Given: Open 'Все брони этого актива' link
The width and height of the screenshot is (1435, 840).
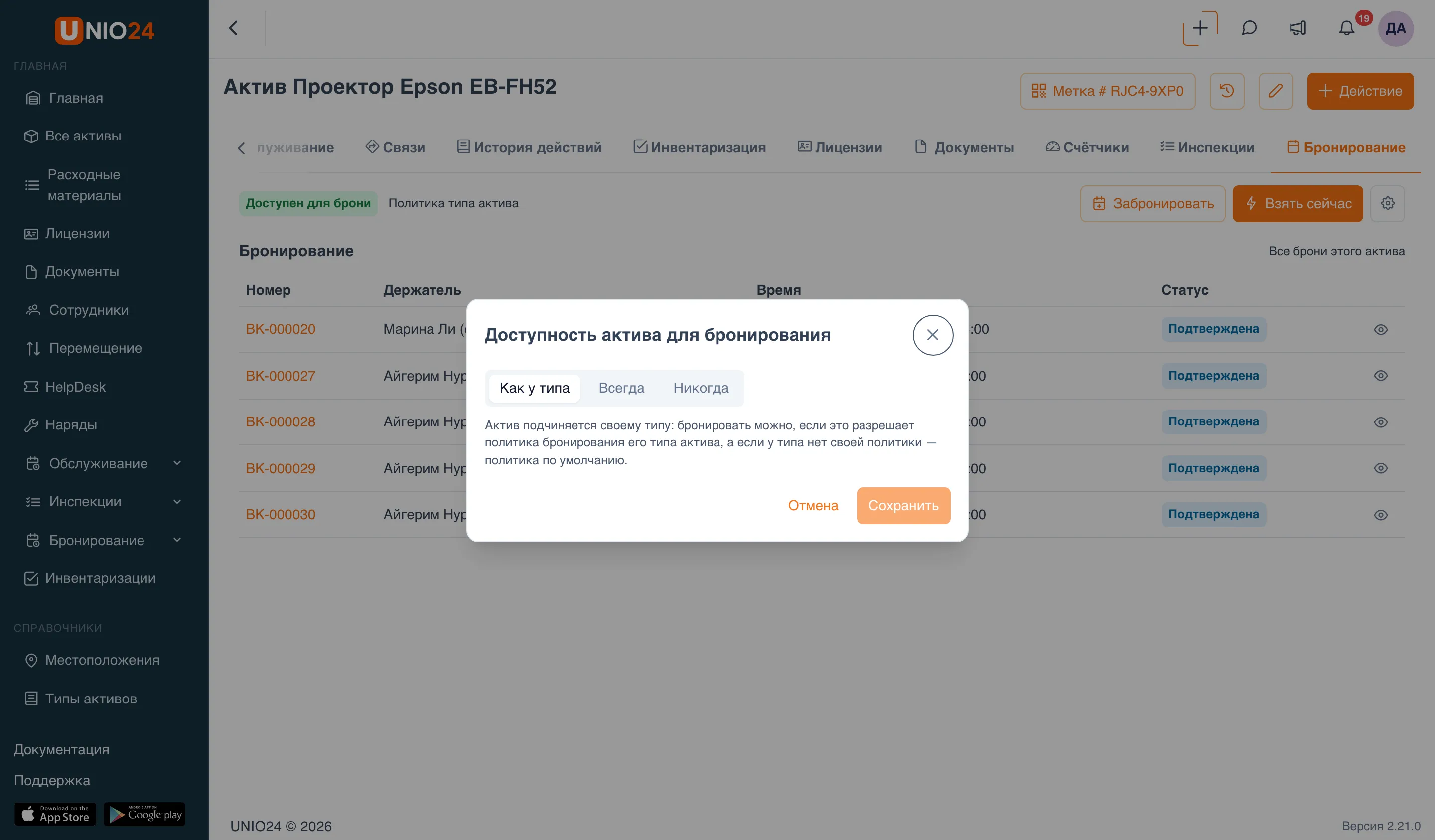Looking at the screenshot, I should 1336,251.
